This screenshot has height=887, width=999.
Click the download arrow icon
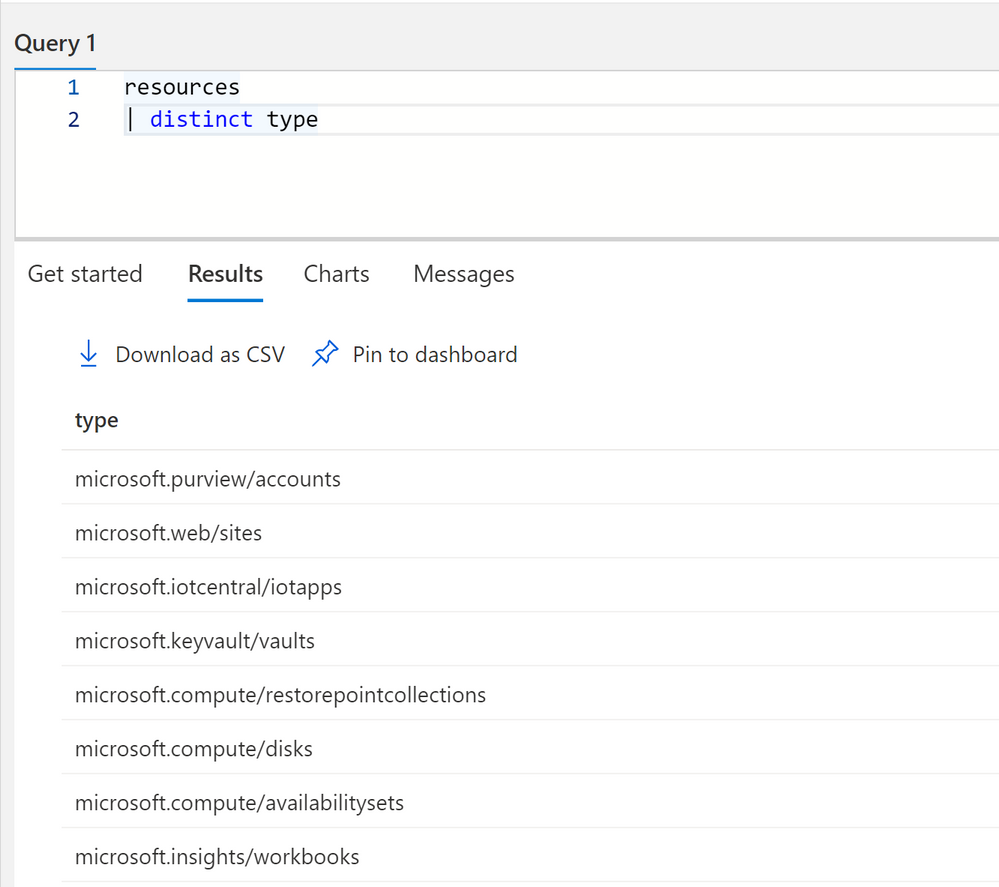click(89, 354)
